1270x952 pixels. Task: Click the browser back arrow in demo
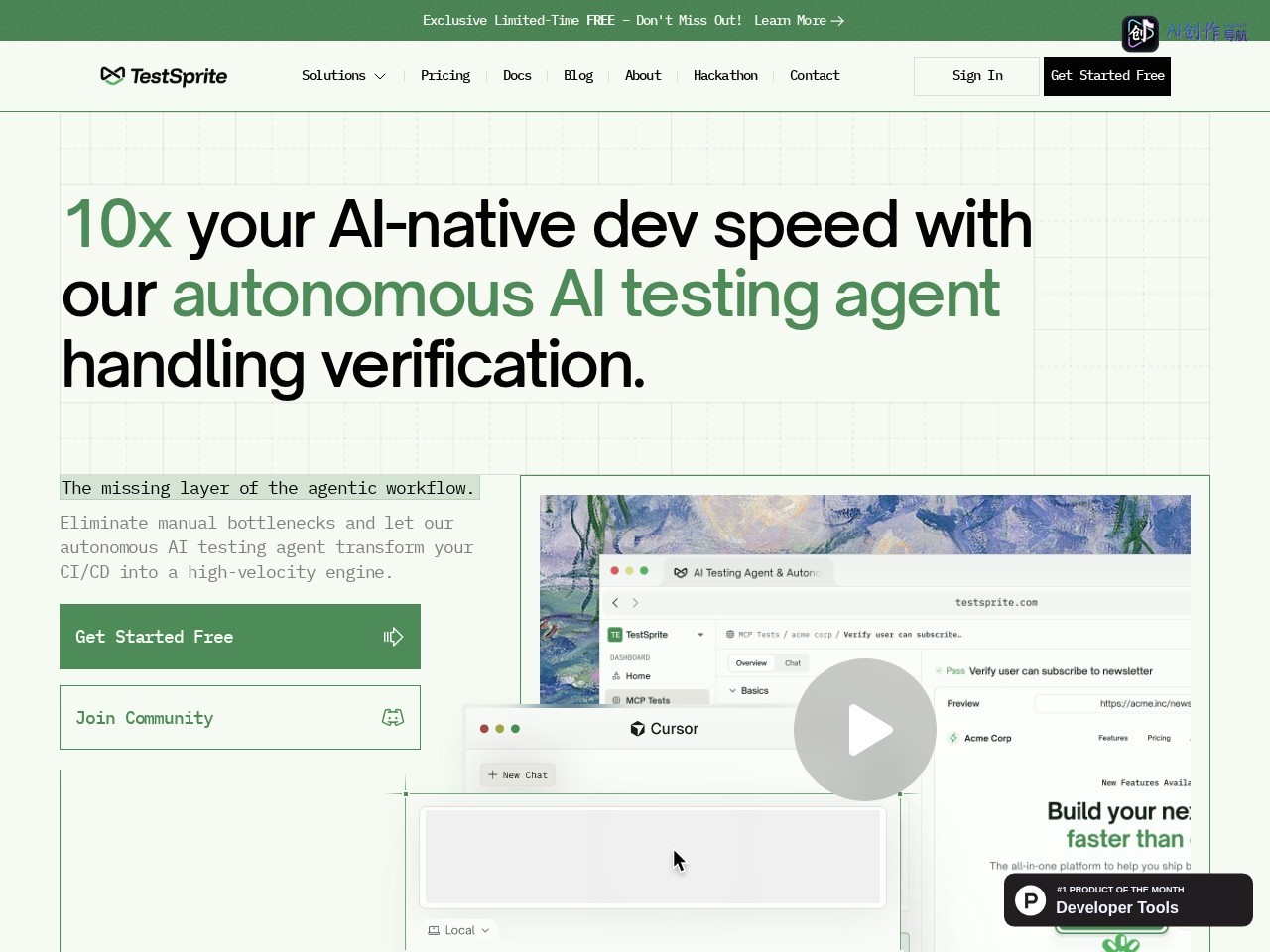[615, 602]
